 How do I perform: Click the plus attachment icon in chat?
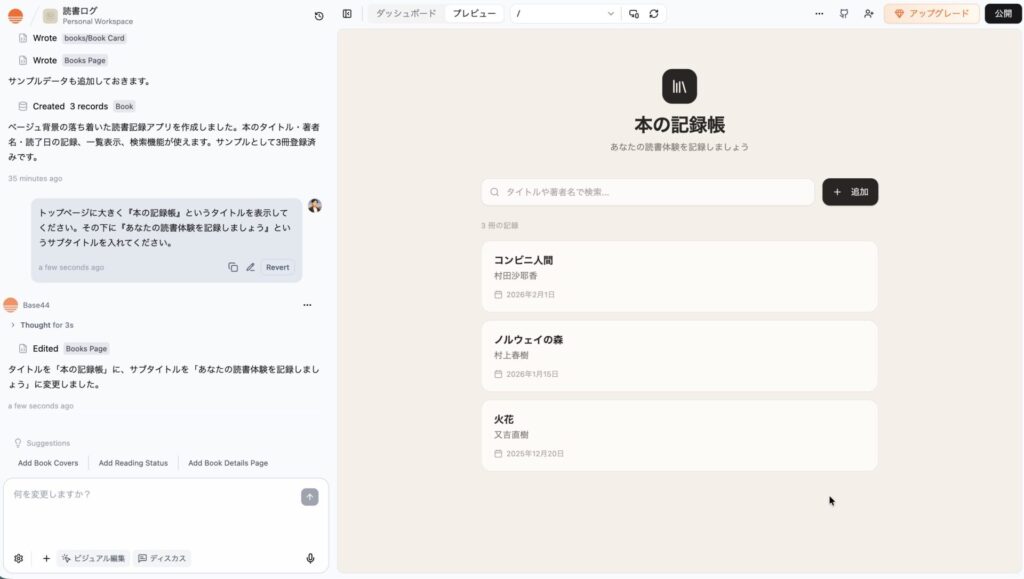click(x=46, y=558)
